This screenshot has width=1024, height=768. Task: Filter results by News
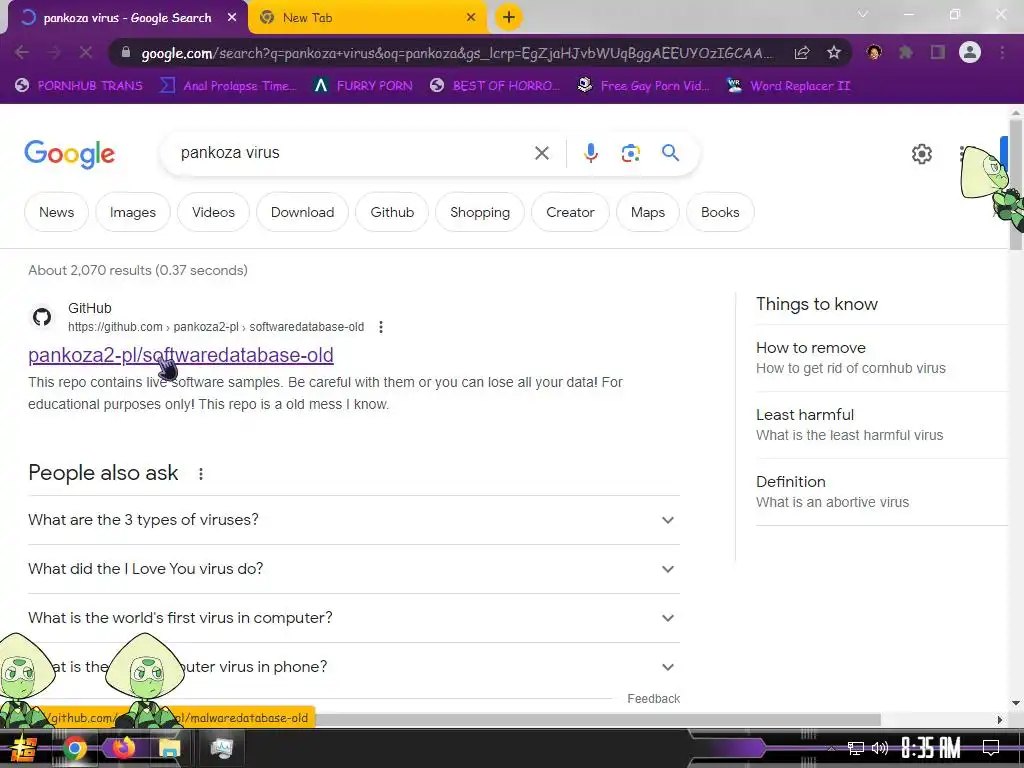pos(56,212)
